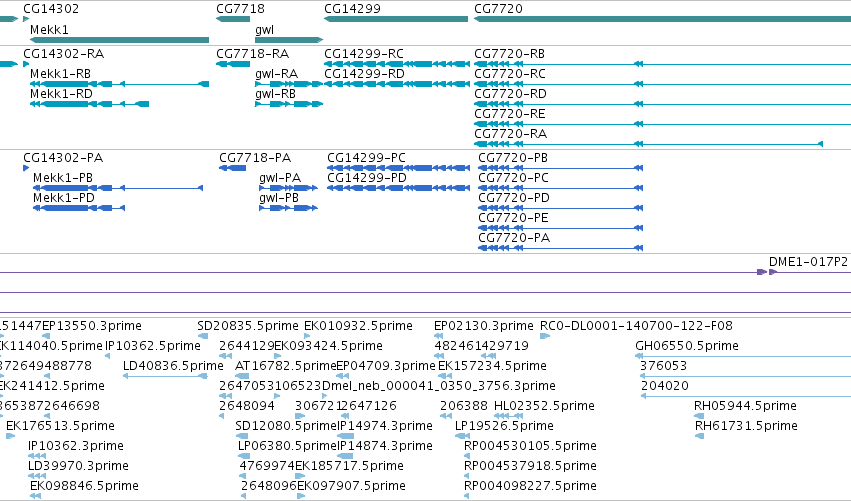851x501 pixels.
Task: Select the EK176513.5prime label
Action: 60,426
